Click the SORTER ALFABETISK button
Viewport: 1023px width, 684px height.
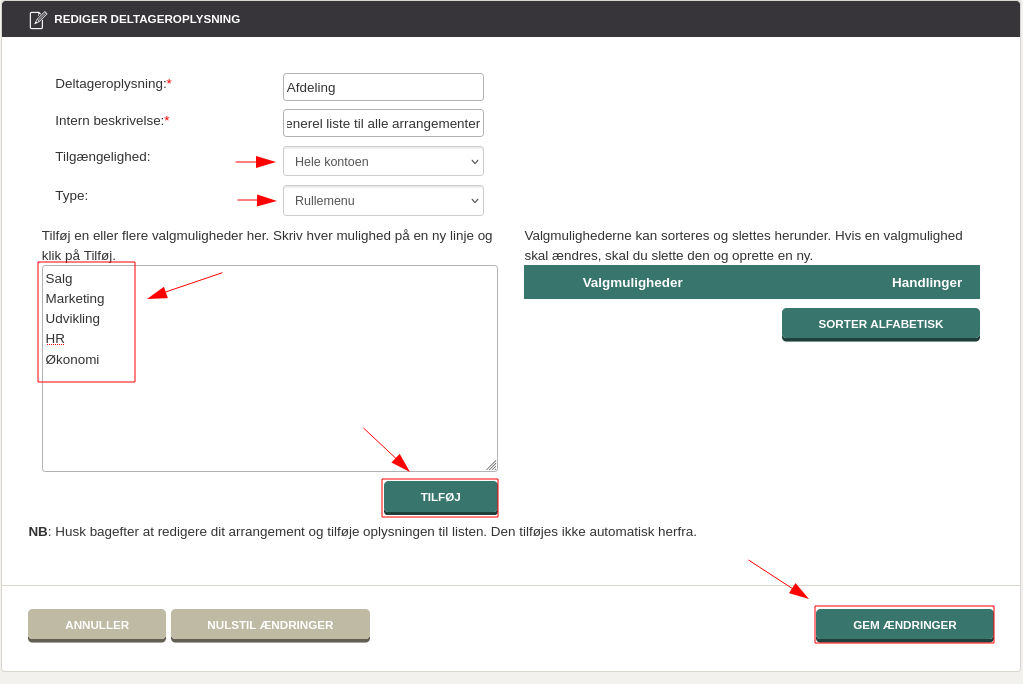(880, 324)
